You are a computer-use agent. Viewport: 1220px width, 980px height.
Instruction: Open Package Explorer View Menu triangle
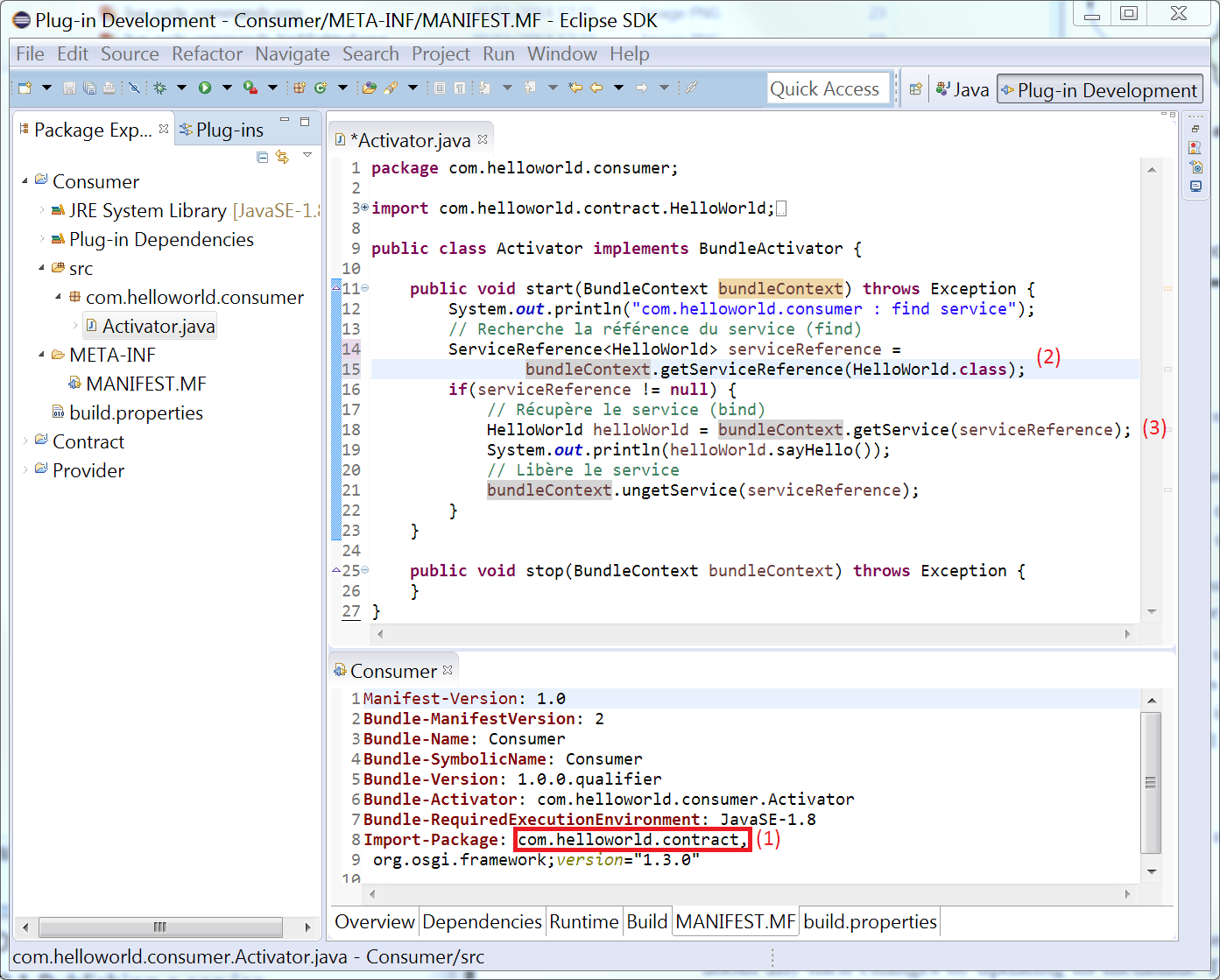[307, 155]
